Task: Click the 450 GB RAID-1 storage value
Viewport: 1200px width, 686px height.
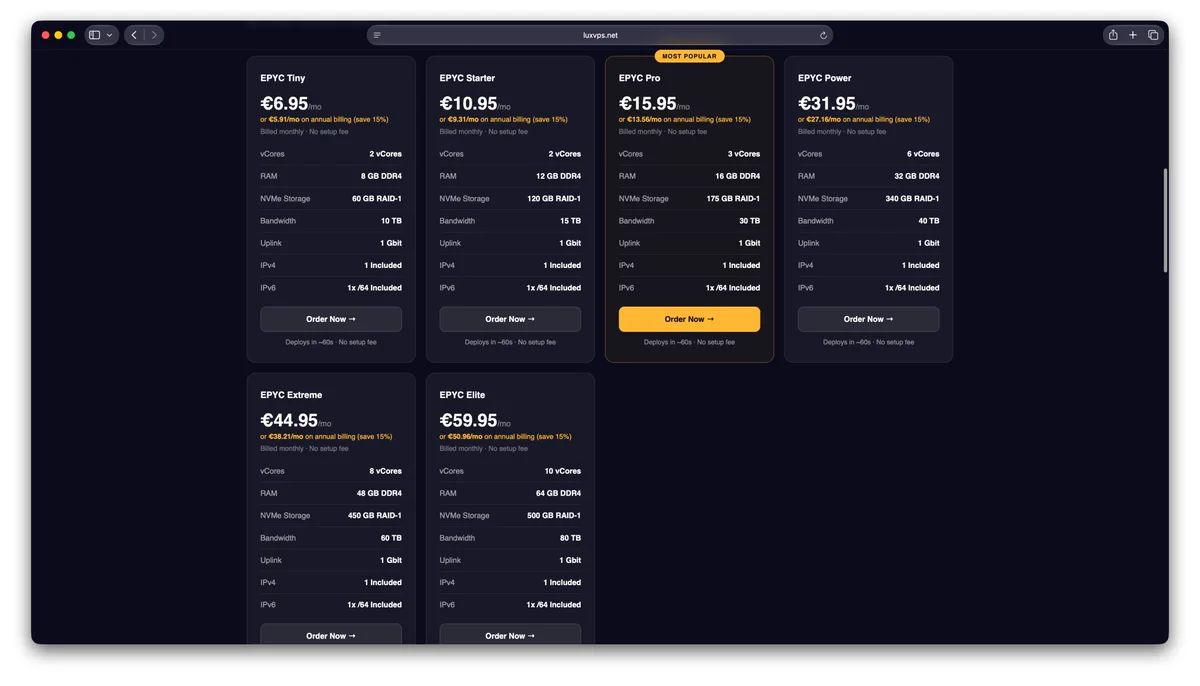Action: tap(375, 515)
